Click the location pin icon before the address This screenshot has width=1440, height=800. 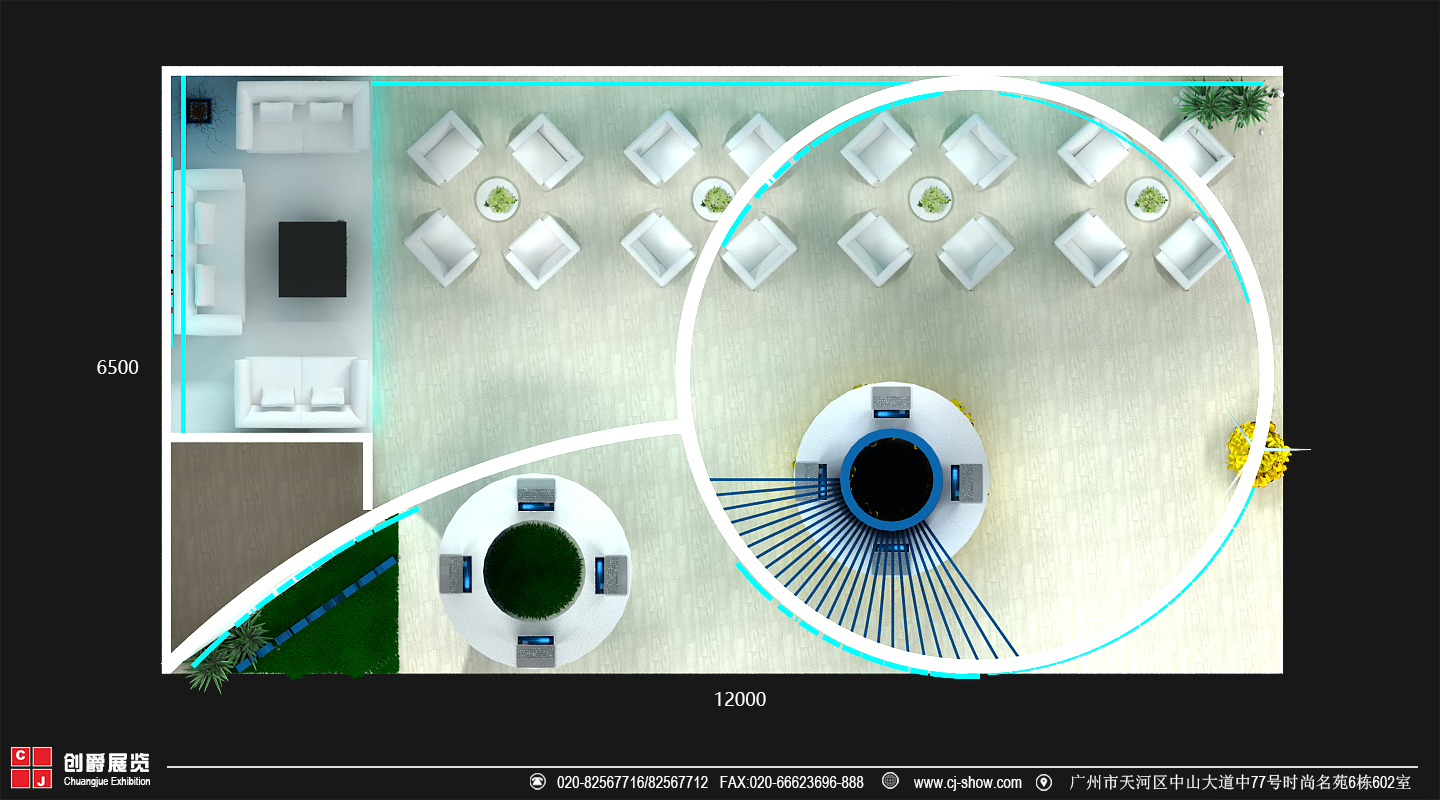click(x=1044, y=782)
